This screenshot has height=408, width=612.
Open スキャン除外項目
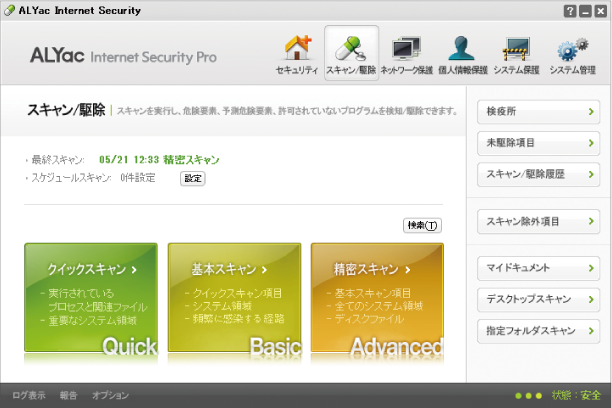538,221
